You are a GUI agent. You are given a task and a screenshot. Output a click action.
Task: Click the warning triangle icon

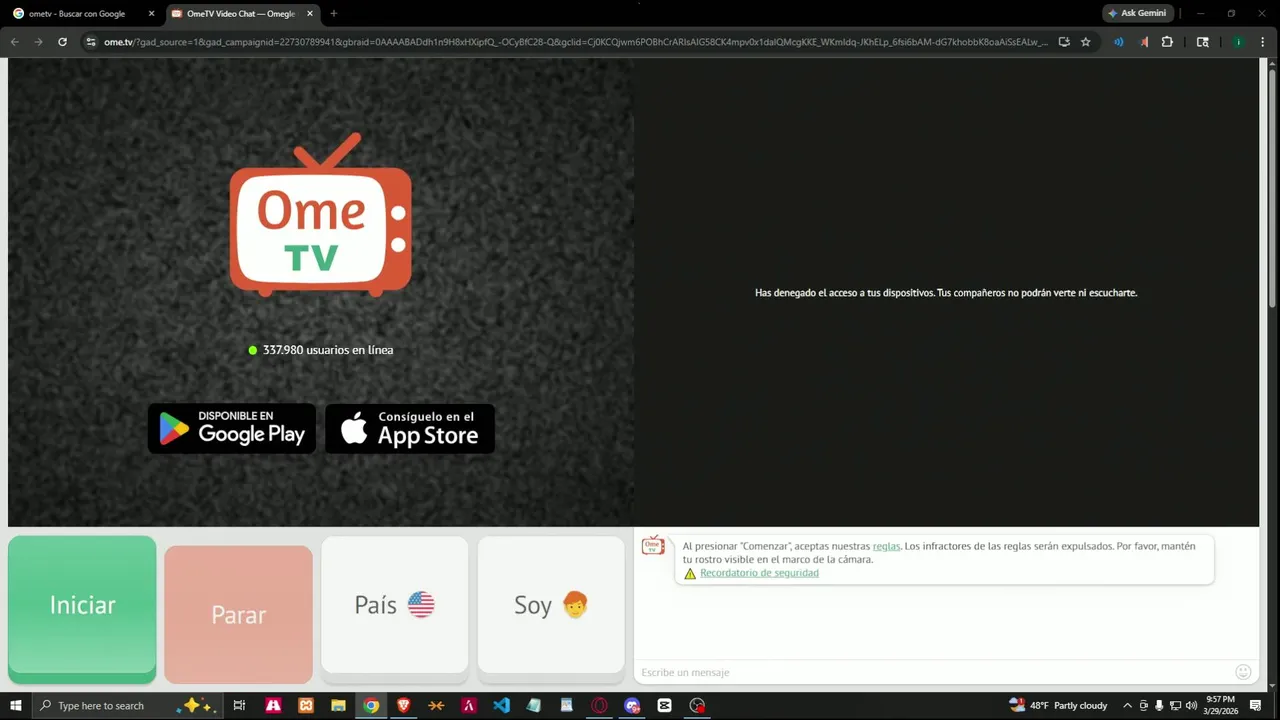[690, 573]
